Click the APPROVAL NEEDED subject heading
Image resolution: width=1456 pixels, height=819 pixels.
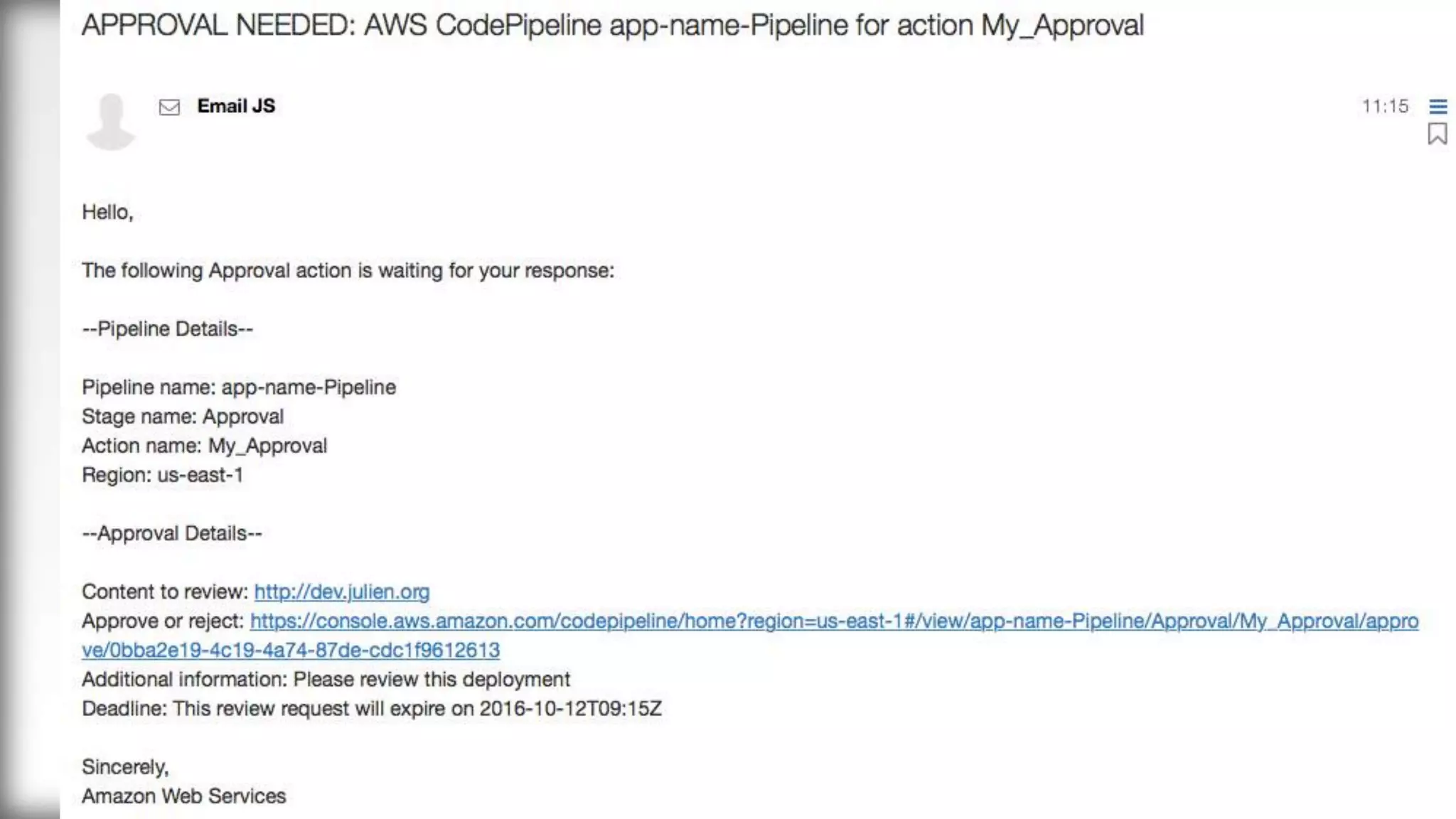pos(612,26)
